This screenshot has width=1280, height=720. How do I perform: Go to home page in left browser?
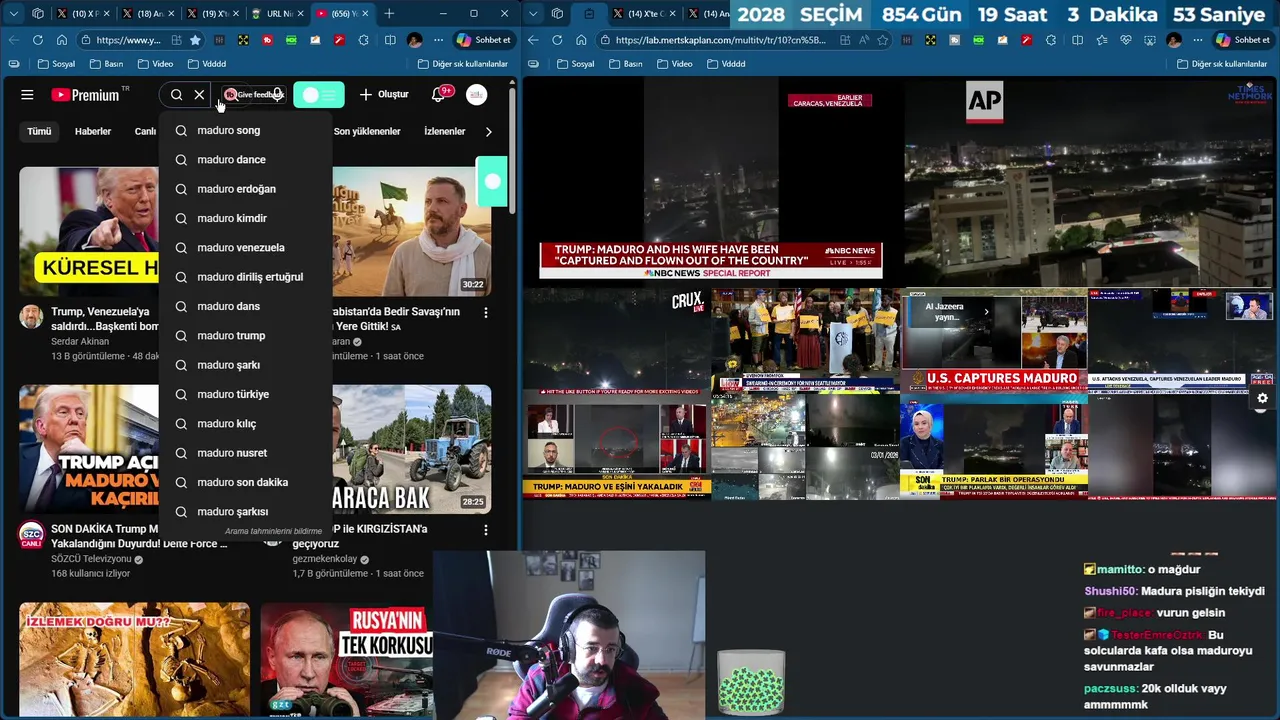point(62,40)
